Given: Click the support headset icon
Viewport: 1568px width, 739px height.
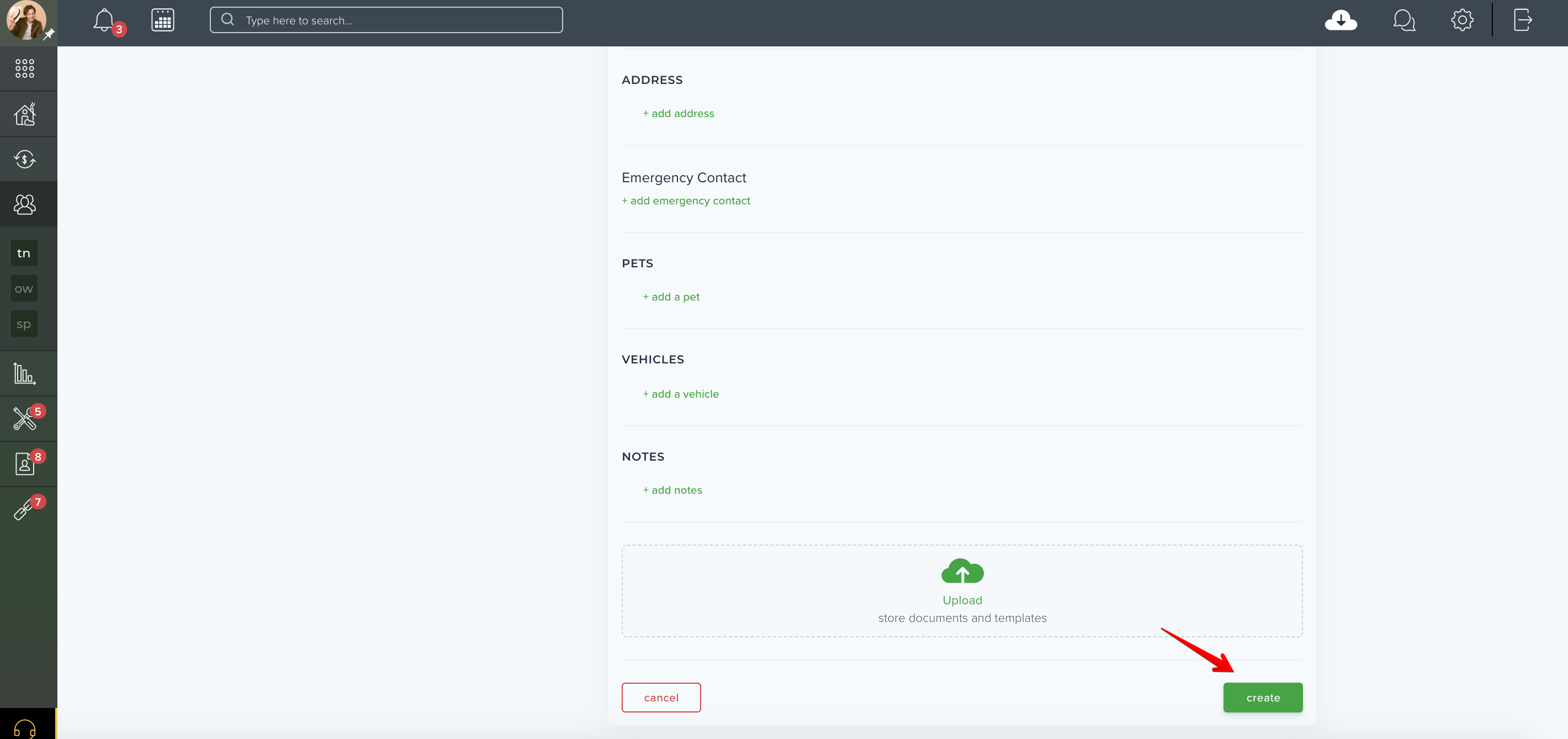Looking at the screenshot, I should (25, 728).
